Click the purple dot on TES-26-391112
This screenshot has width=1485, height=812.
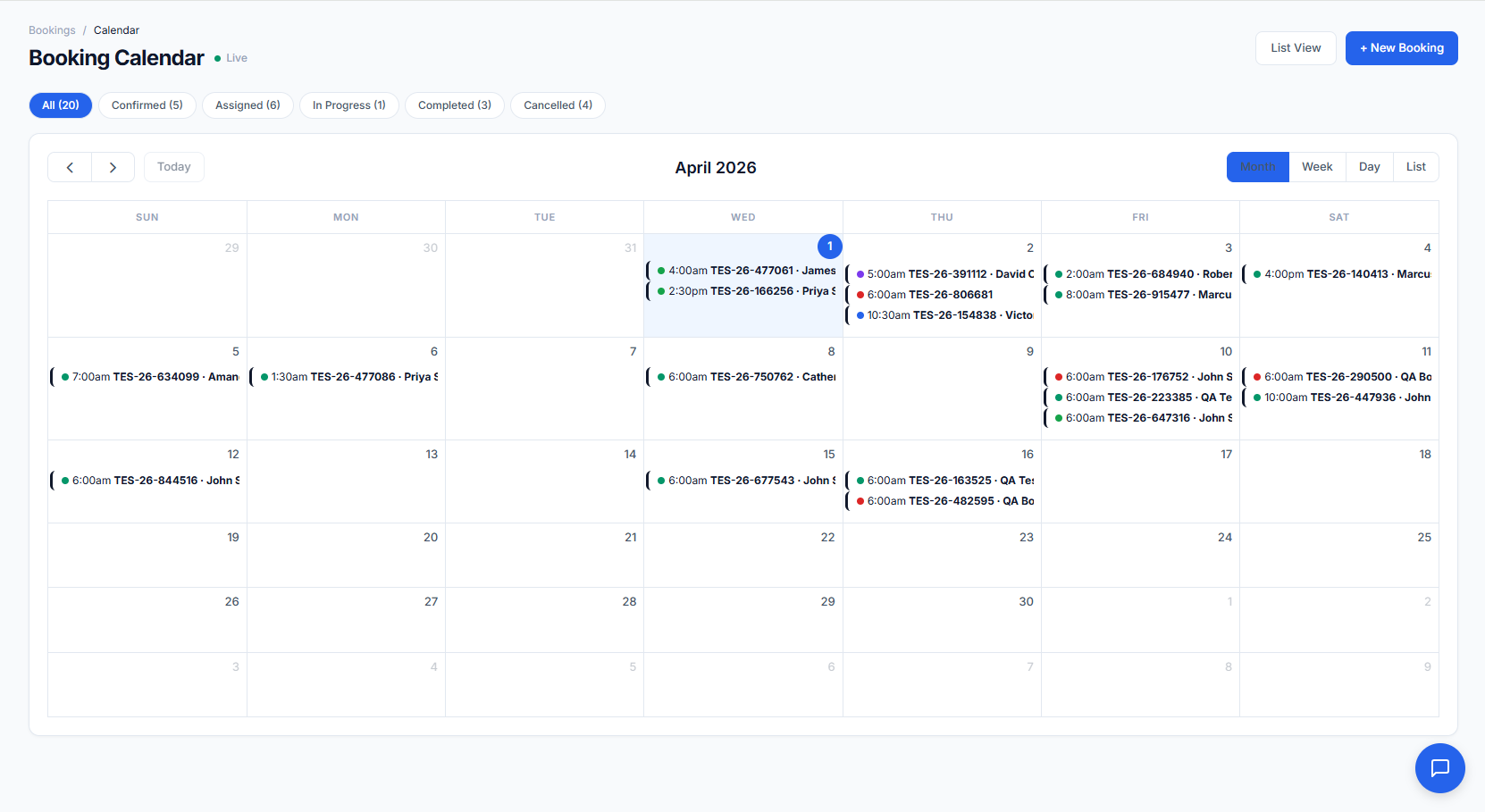[x=860, y=273]
